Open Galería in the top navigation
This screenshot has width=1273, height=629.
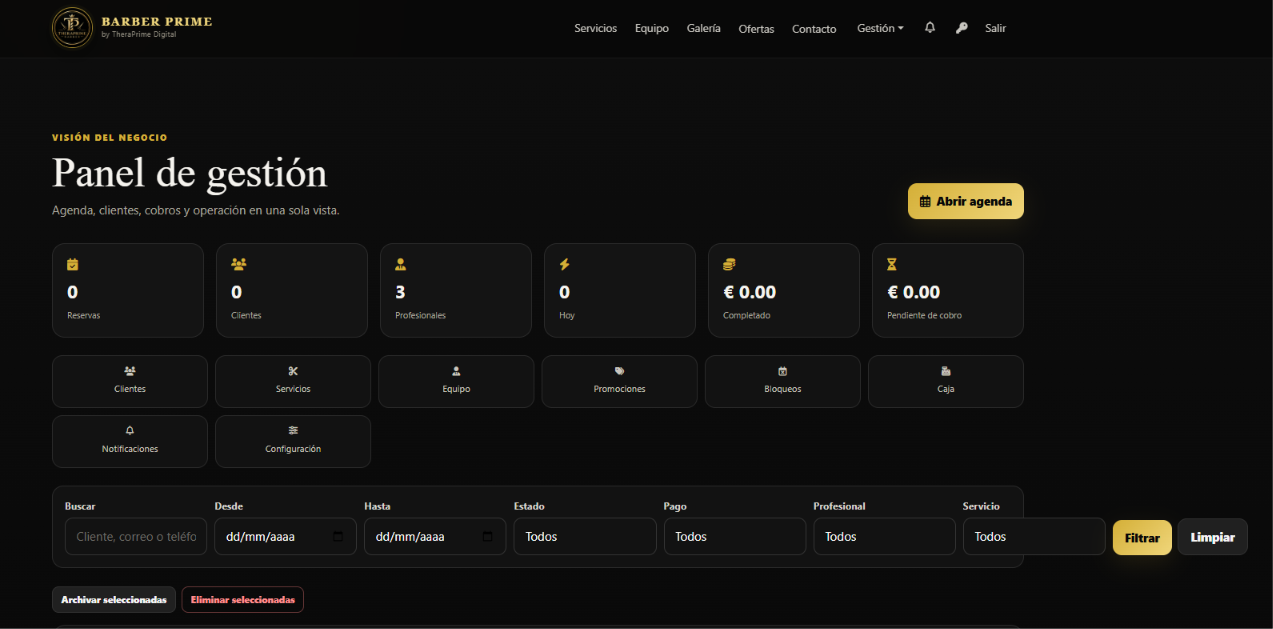click(704, 28)
